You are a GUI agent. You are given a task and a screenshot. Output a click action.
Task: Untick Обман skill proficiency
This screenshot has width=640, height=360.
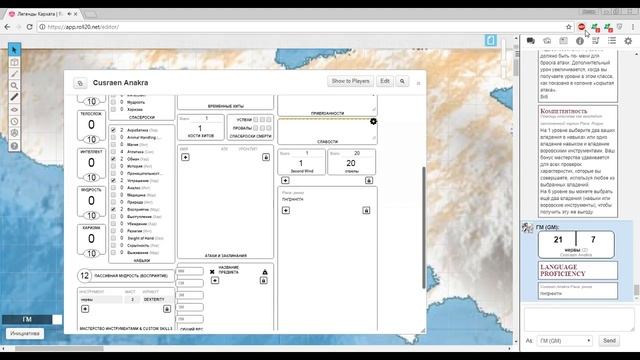(x=113, y=159)
